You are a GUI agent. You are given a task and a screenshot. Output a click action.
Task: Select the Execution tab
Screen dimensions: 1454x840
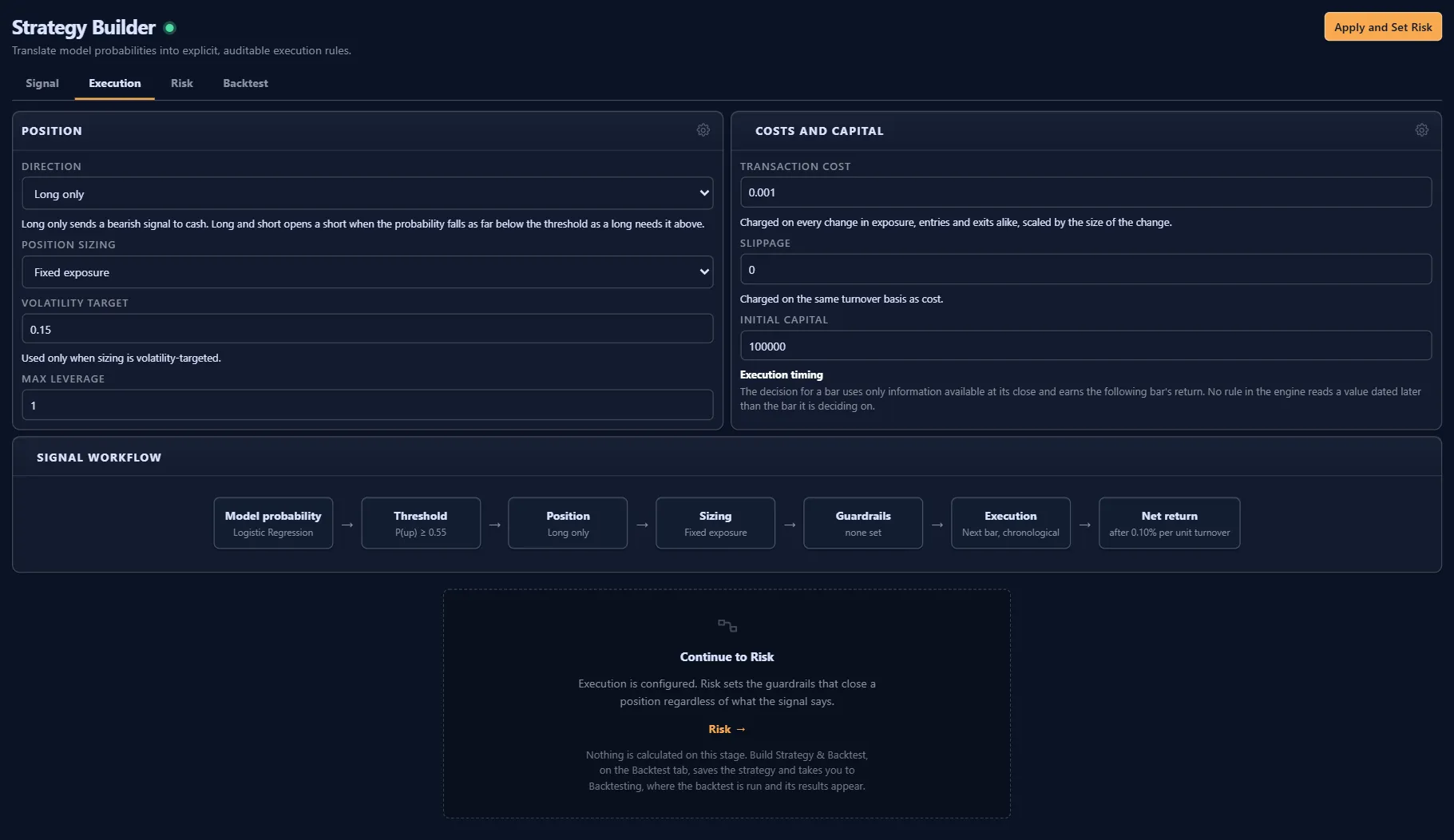[x=115, y=83]
